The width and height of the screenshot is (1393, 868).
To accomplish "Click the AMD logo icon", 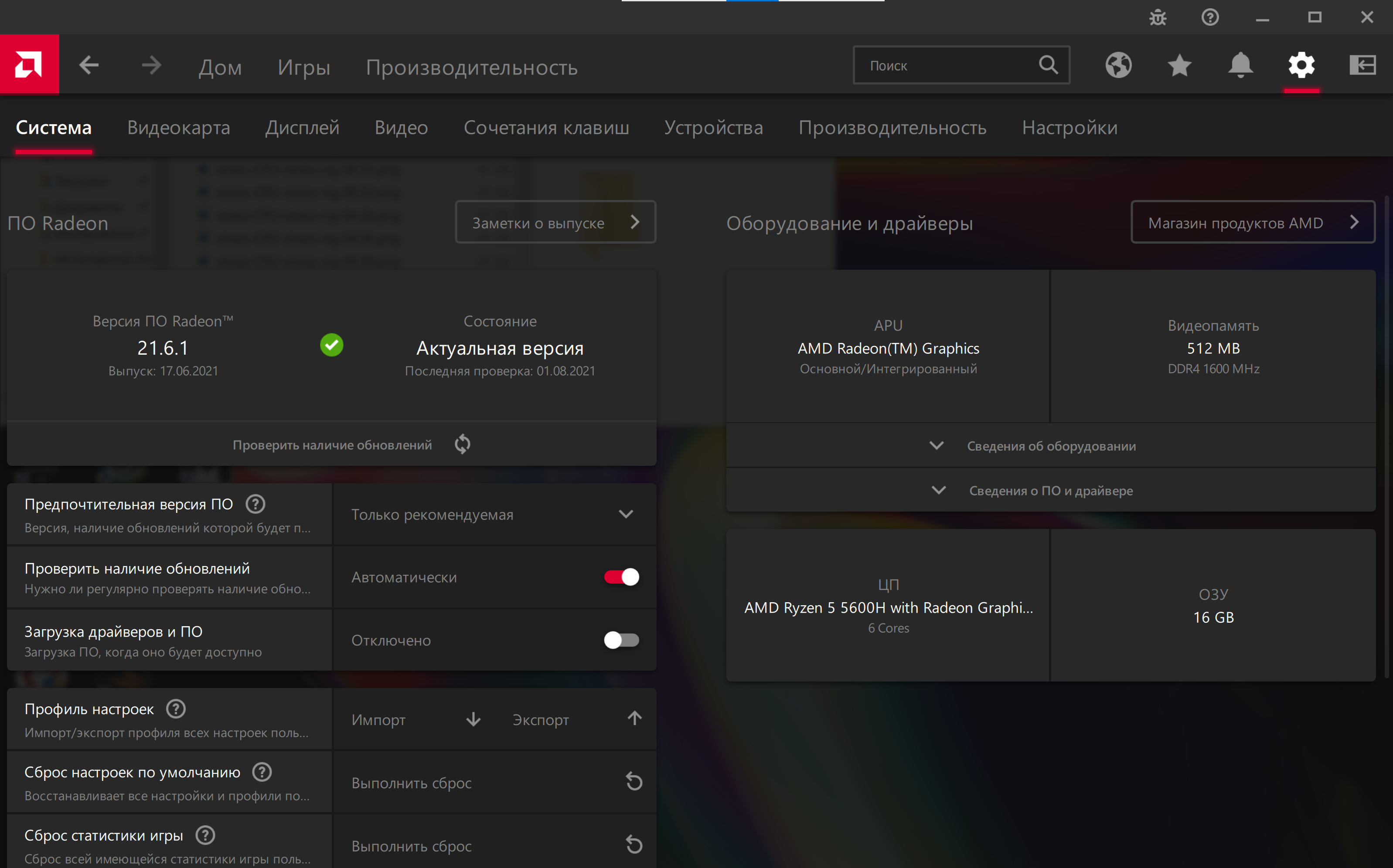I will [29, 64].
